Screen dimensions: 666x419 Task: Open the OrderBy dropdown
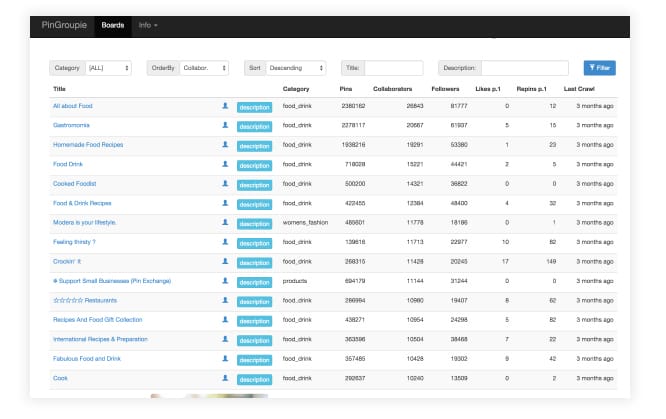(205, 68)
